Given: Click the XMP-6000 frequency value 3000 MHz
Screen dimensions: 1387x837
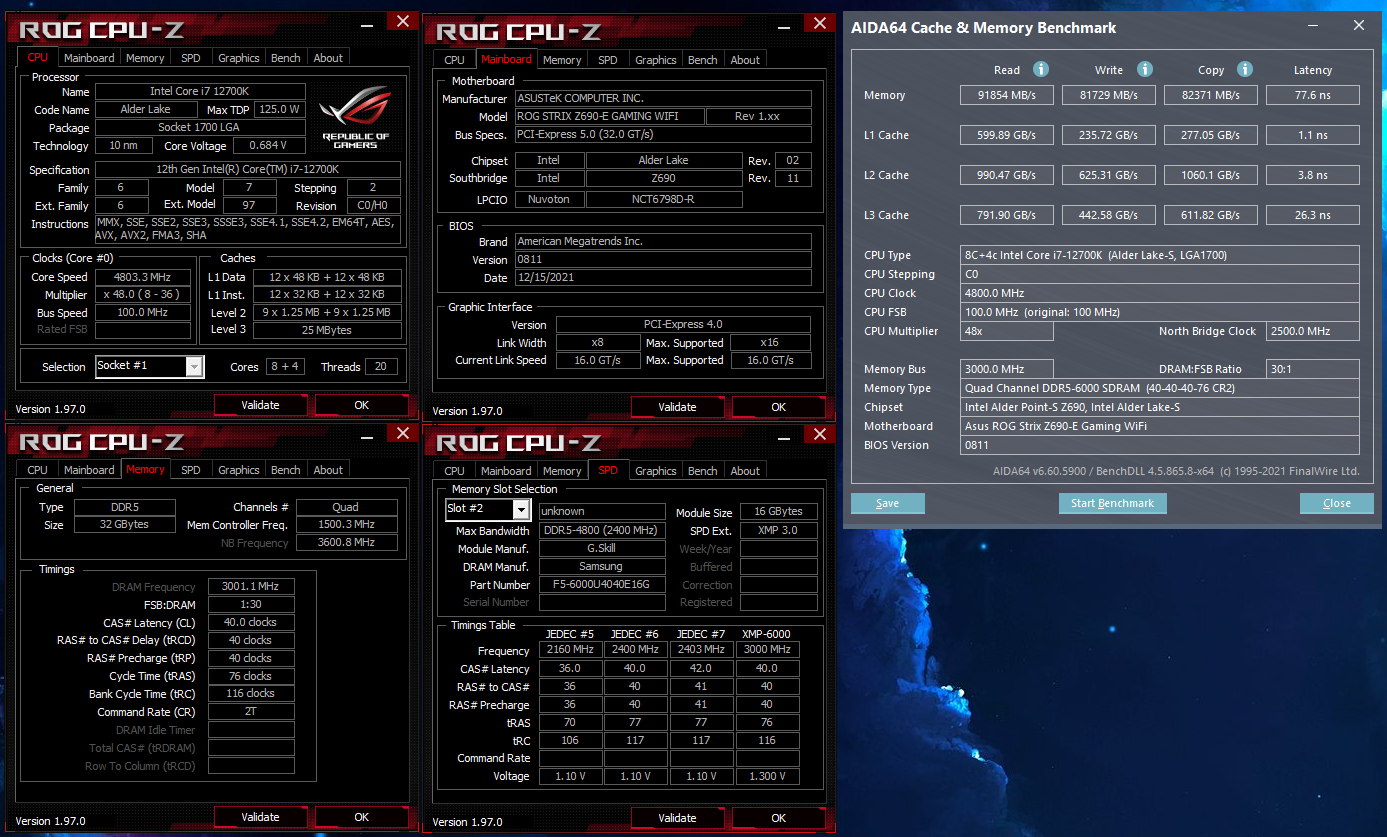Looking at the screenshot, I should [769, 649].
